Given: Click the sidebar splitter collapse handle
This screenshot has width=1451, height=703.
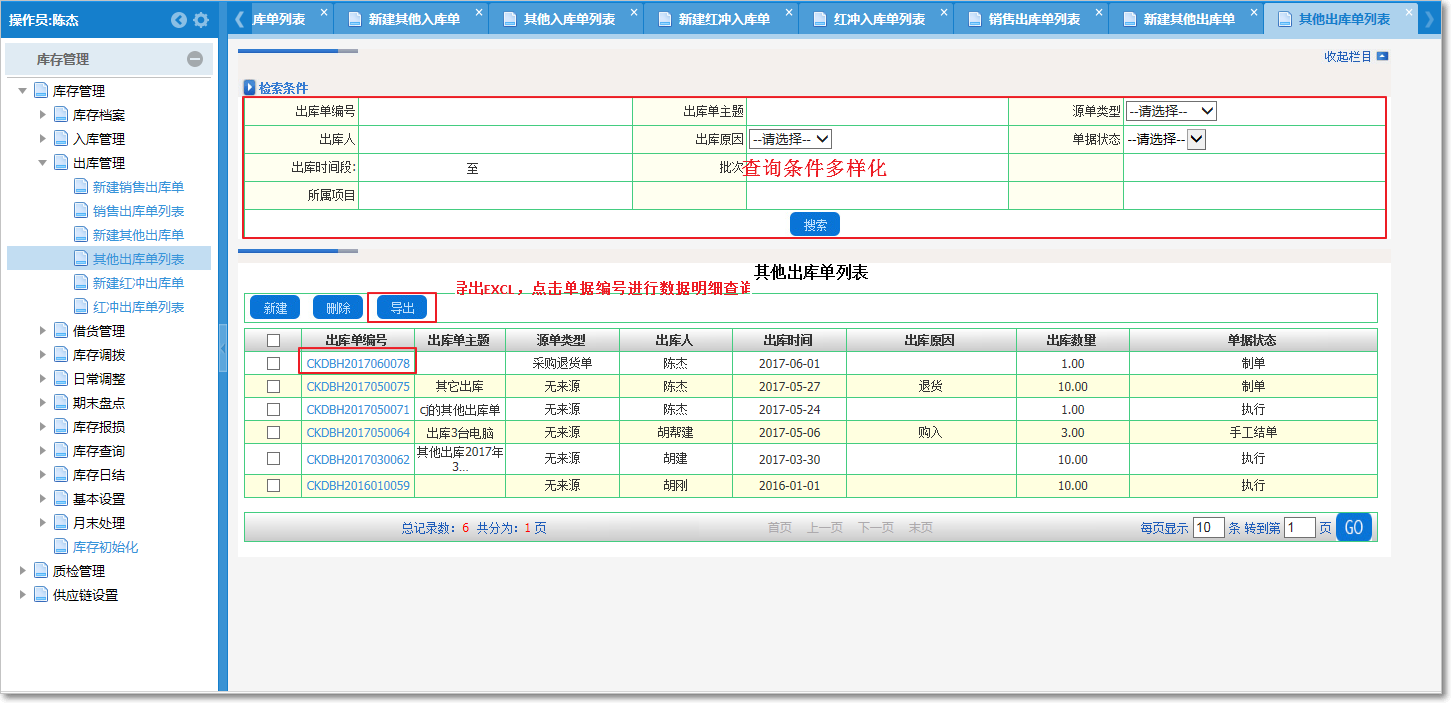Looking at the screenshot, I should click(x=223, y=348).
